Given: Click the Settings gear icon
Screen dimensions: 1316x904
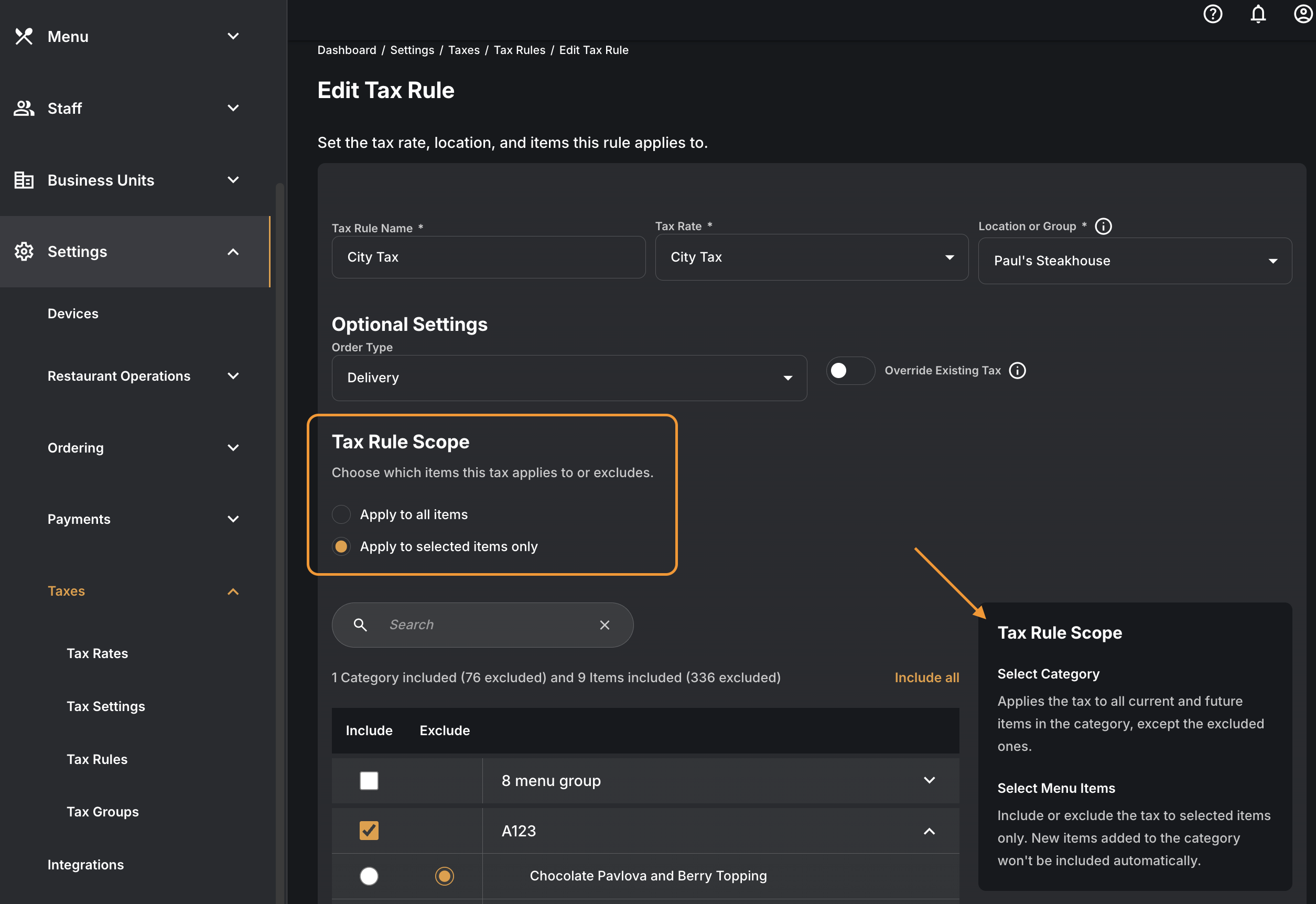Looking at the screenshot, I should coord(24,252).
